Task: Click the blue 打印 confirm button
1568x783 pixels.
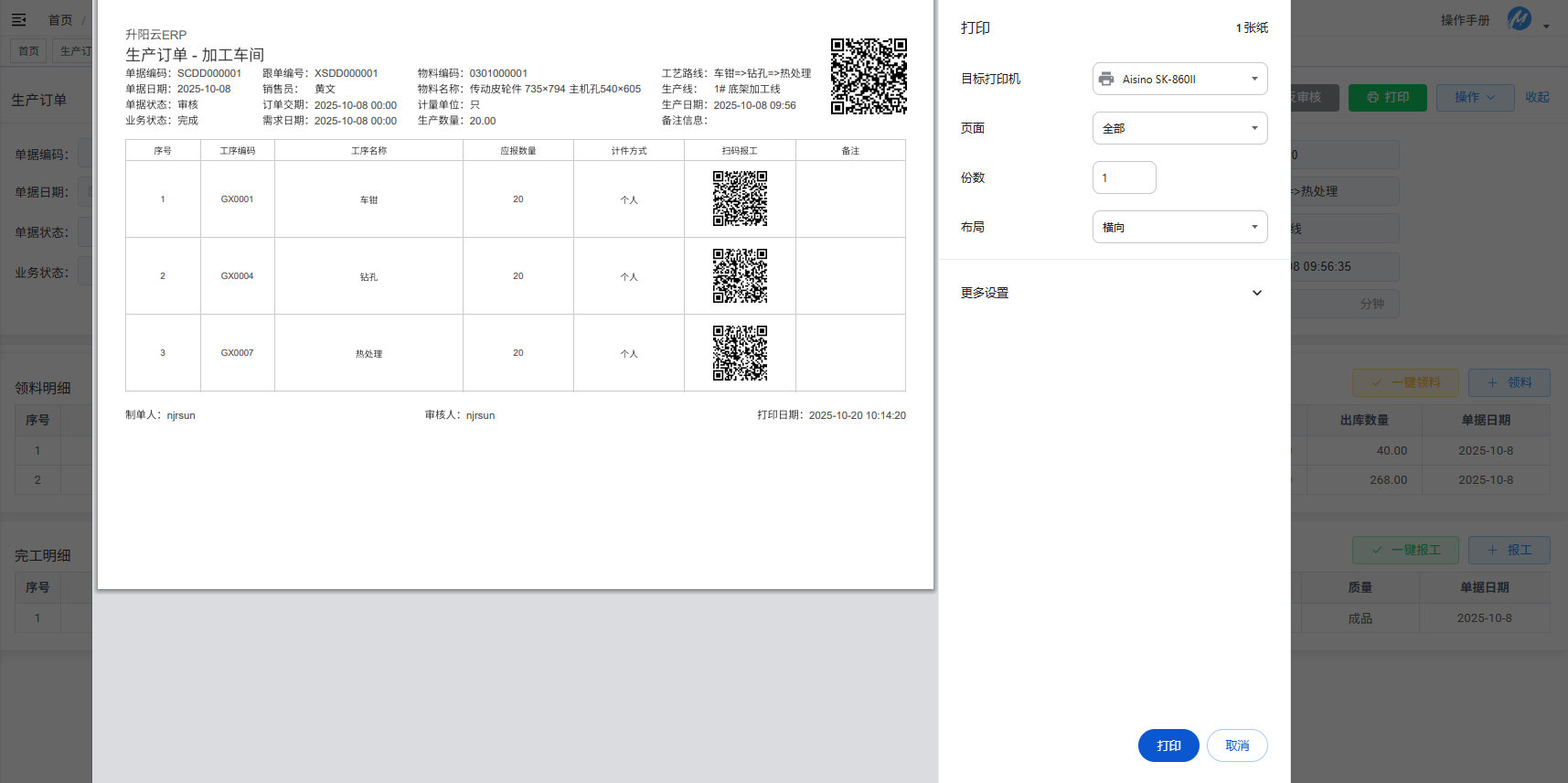Action: click(1168, 745)
